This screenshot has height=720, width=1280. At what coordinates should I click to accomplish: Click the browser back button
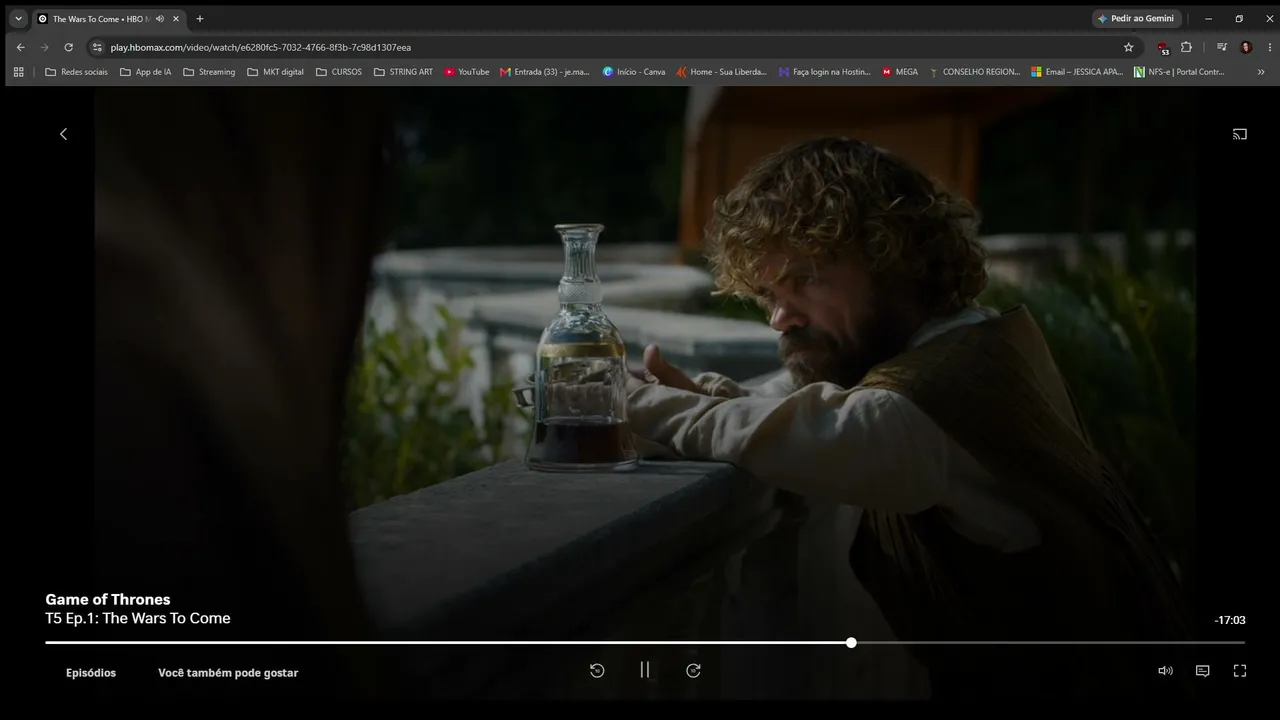[20, 47]
